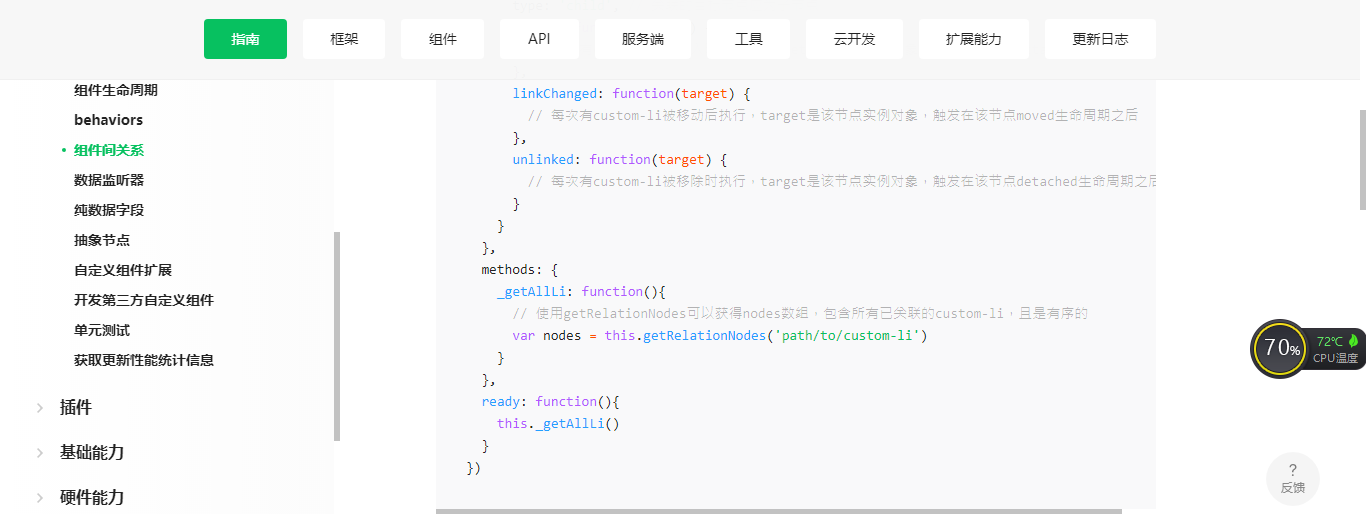Click the moved生命周期 comment line
The image size is (1366, 514).
pos(833,115)
